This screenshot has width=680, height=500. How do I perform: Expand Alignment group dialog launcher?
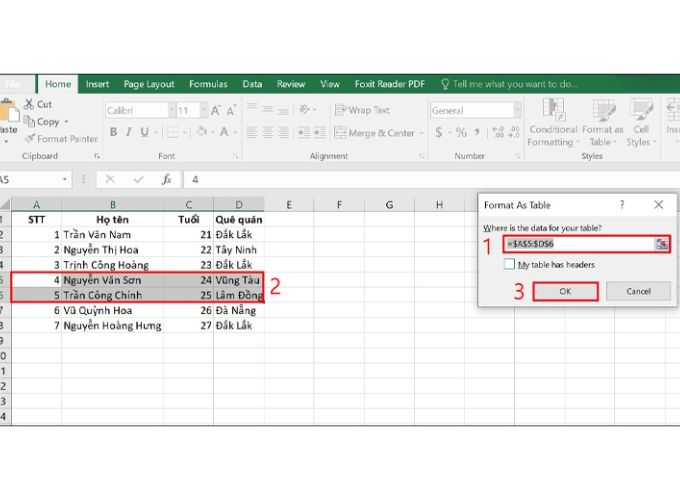422,156
